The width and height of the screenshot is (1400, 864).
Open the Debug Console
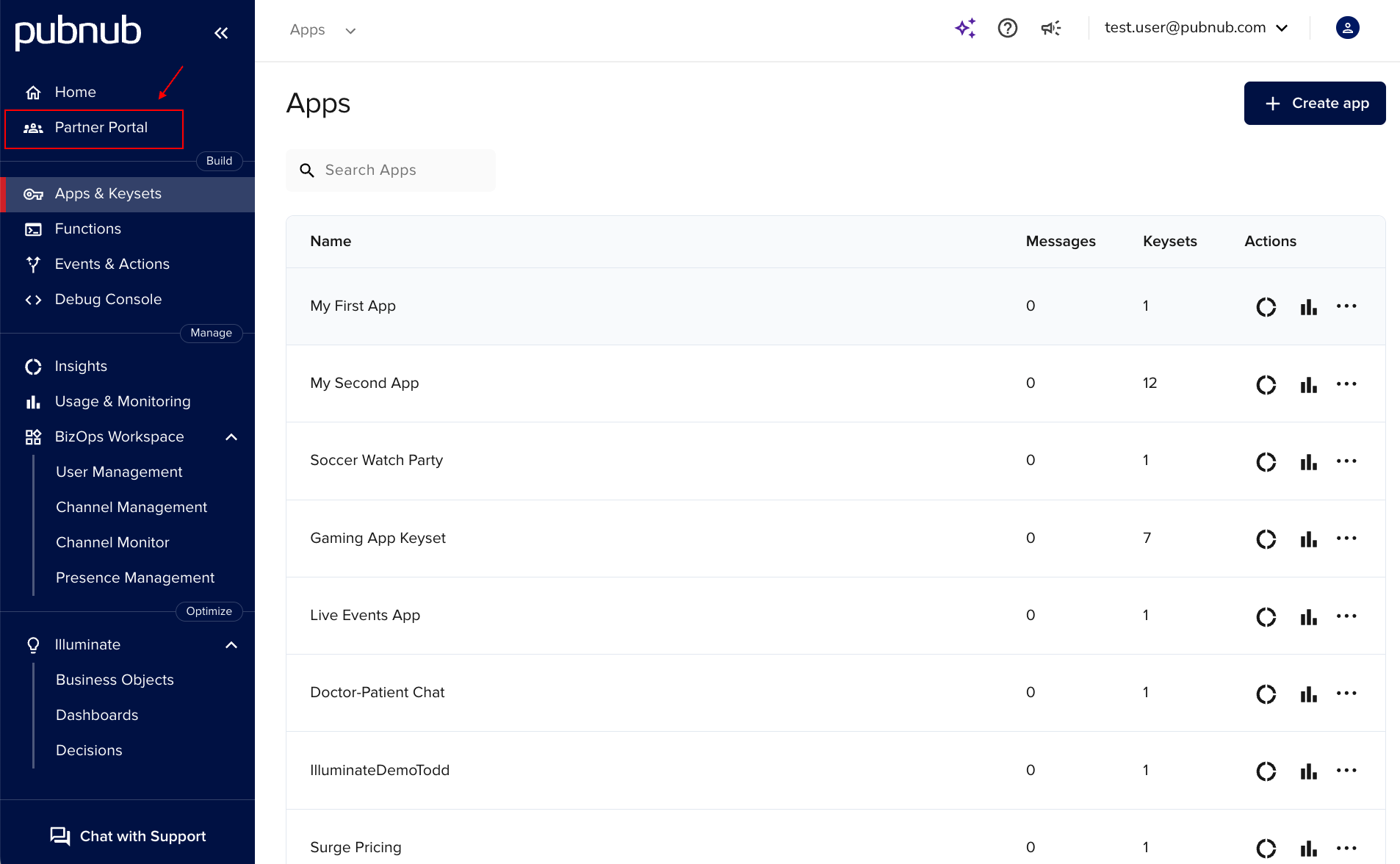click(108, 299)
